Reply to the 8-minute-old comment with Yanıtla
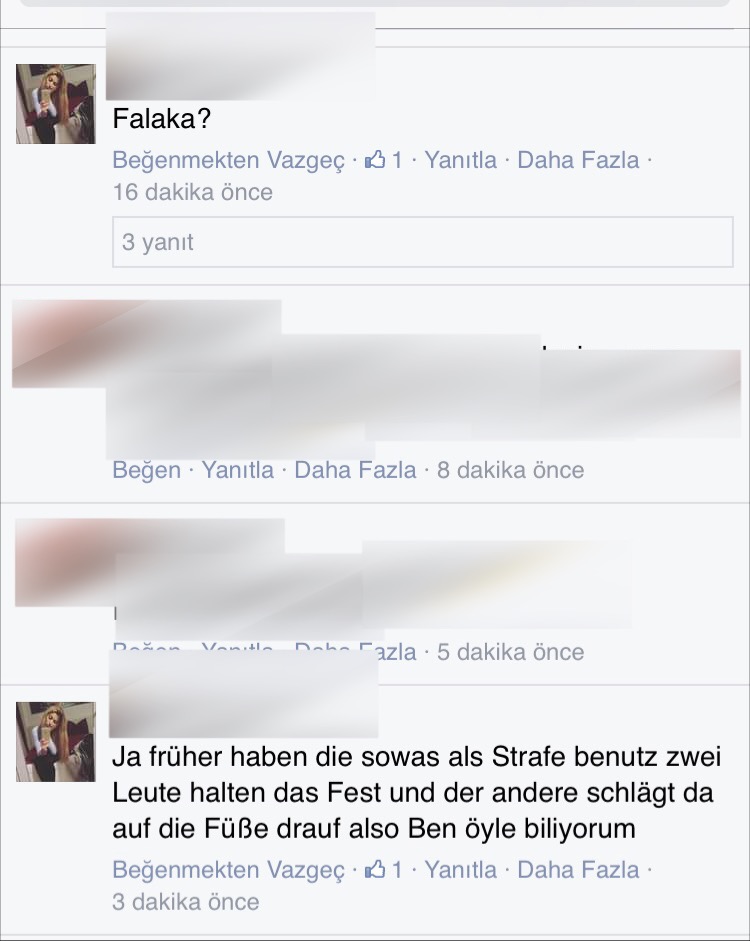 tap(238, 470)
